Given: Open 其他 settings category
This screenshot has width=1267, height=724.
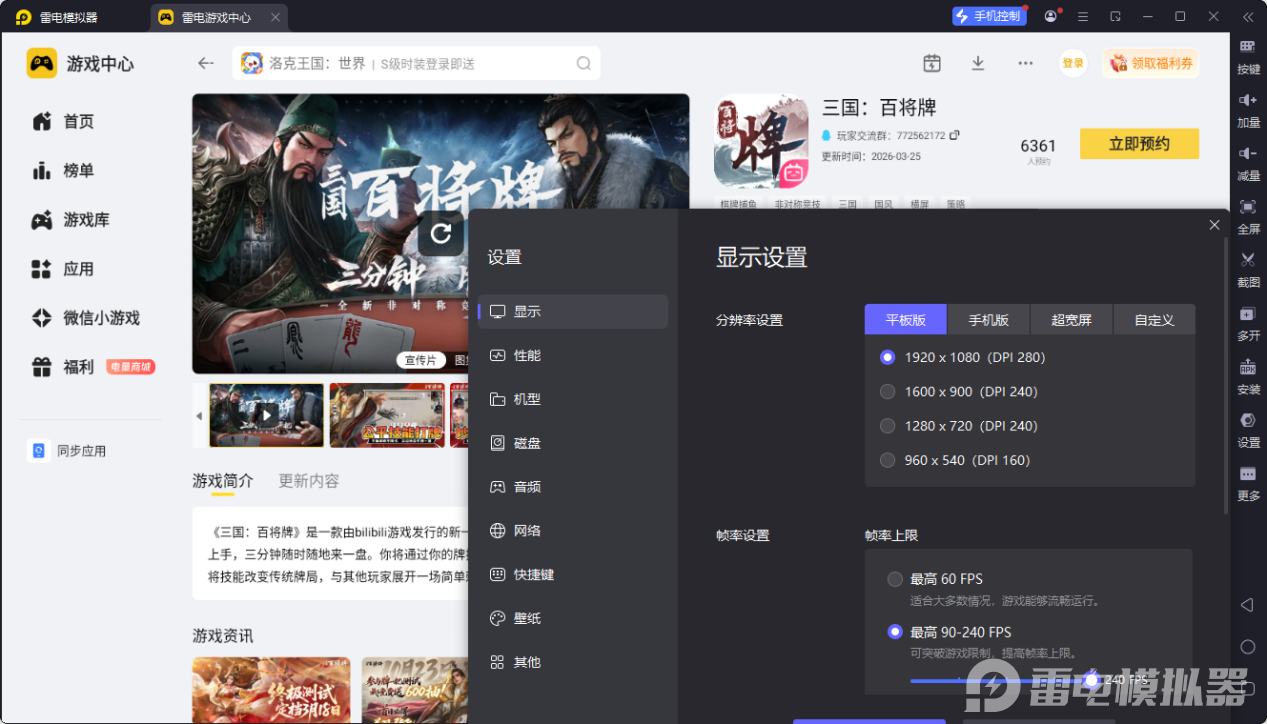Looking at the screenshot, I should pyautogui.click(x=573, y=662).
